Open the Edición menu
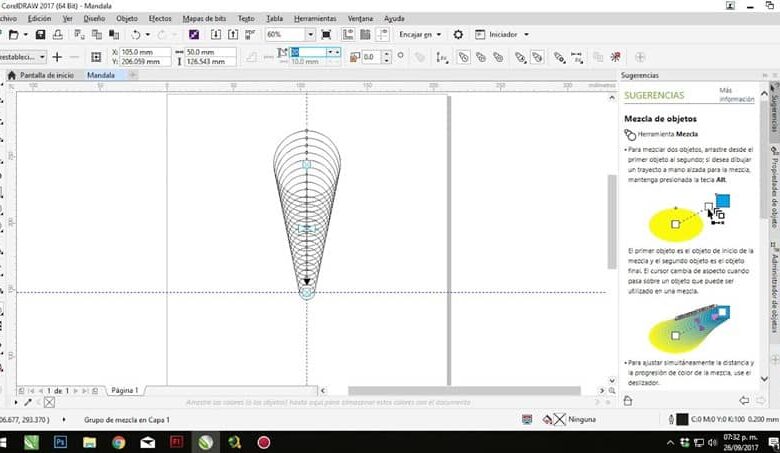 click(39, 18)
